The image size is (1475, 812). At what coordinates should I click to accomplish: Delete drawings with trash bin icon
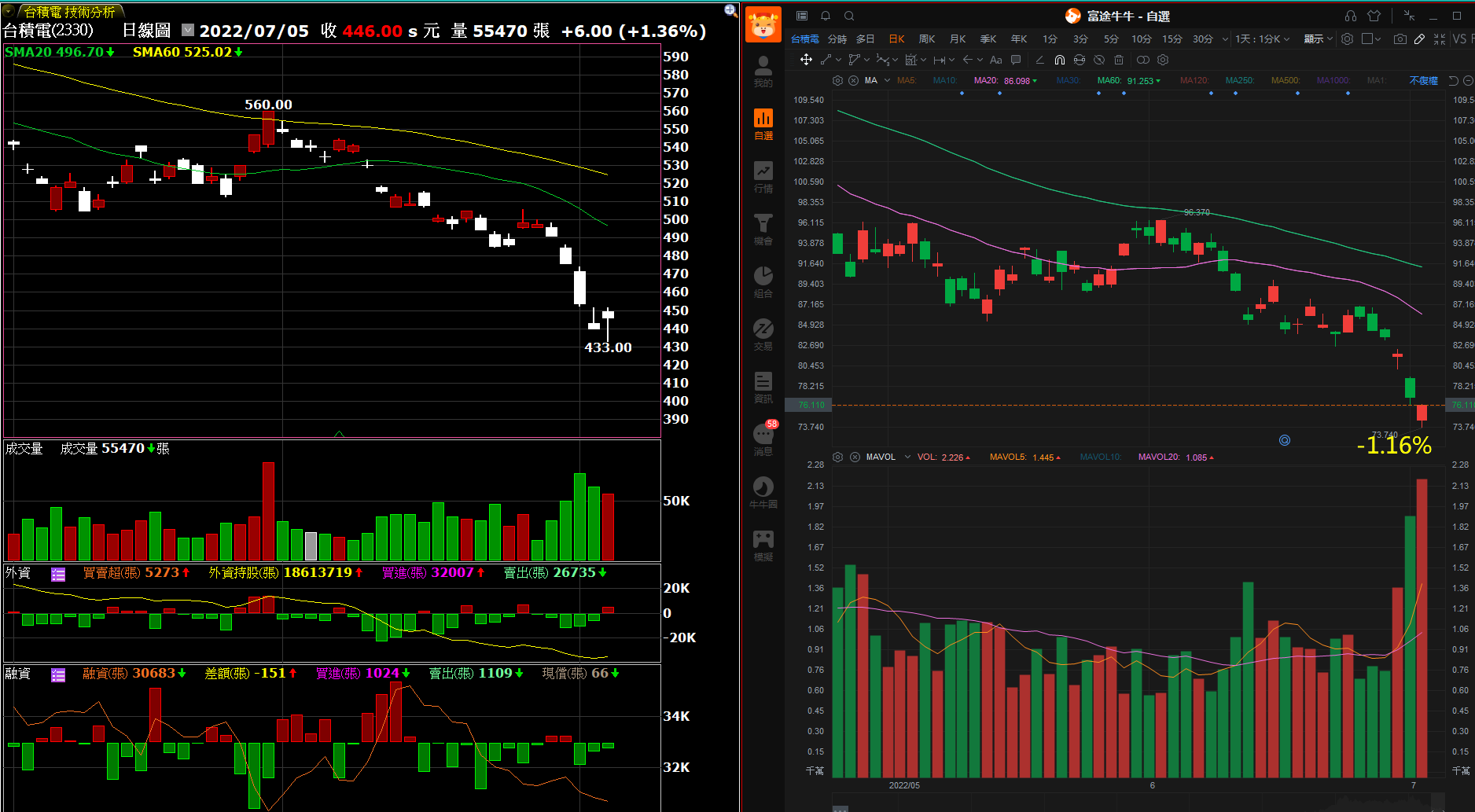1119,60
